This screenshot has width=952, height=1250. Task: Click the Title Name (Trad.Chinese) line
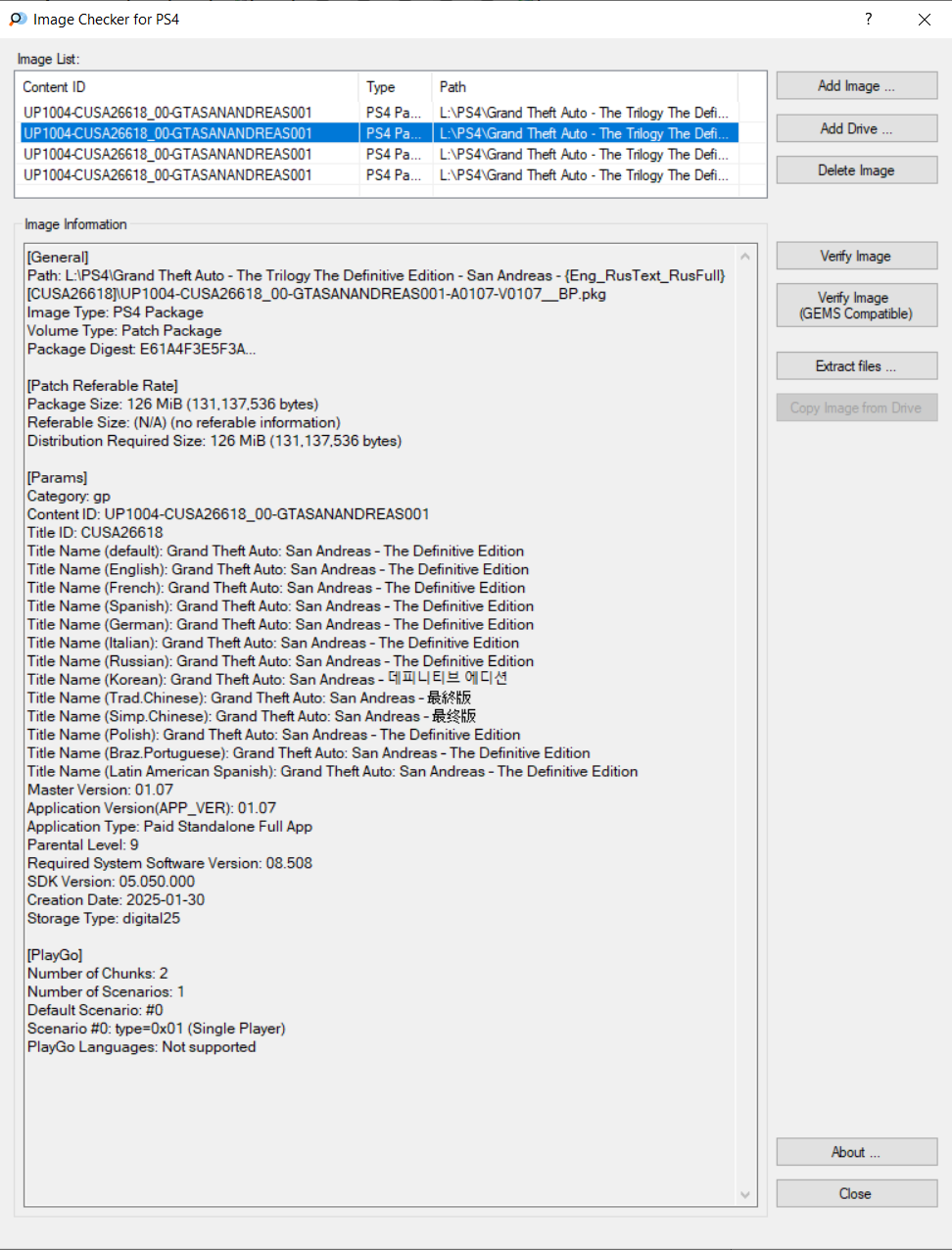point(249,698)
